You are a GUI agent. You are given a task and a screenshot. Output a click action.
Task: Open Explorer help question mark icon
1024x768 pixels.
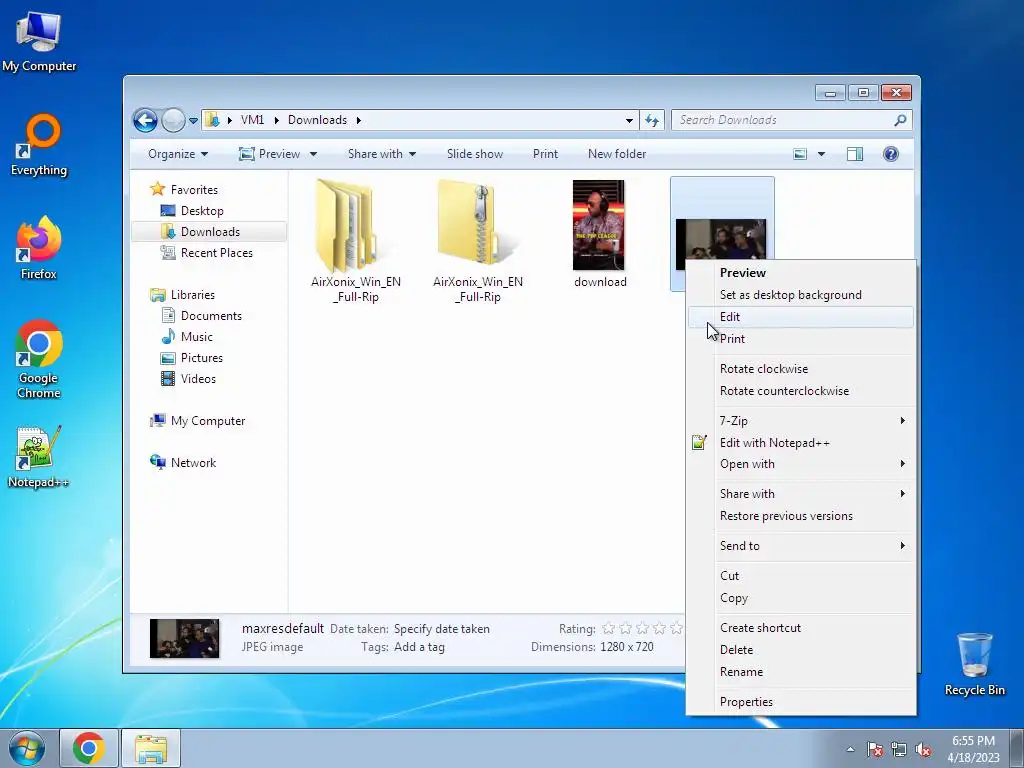pos(891,154)
